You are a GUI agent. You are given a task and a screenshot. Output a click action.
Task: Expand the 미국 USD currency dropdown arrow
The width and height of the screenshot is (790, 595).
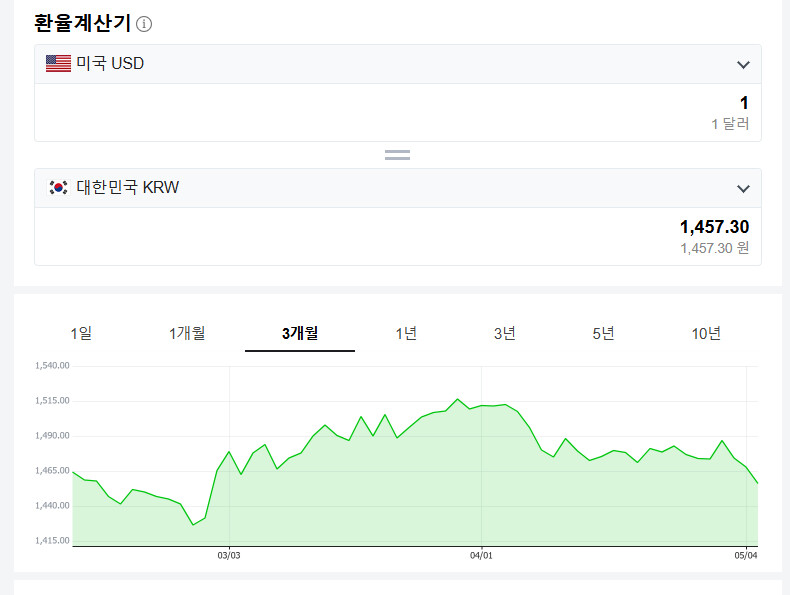click(x=743, y=64)
